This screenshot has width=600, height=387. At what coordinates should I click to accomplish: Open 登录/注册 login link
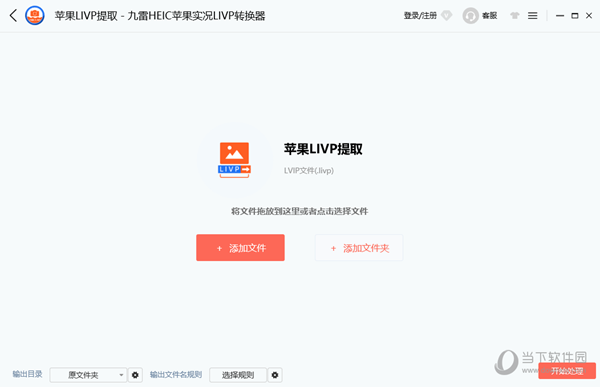coord(420,16)
